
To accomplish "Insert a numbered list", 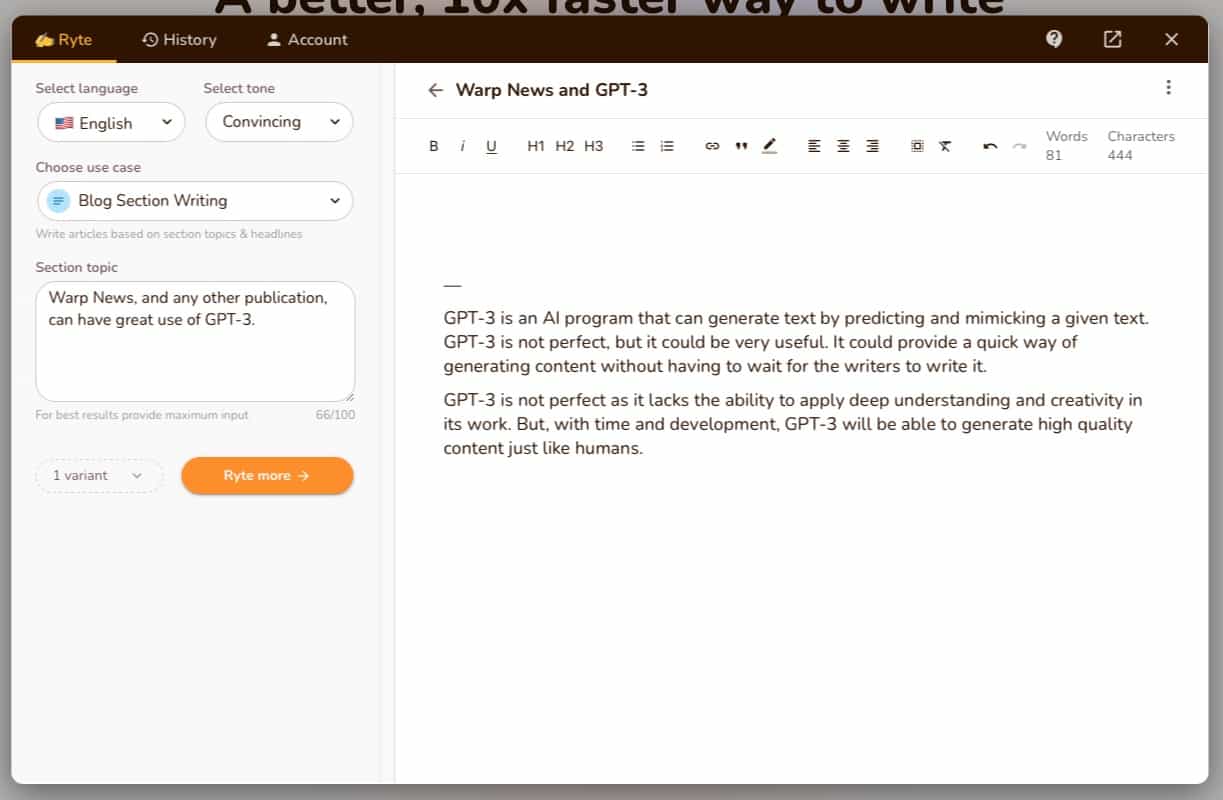I will click(x=667, y=146).
